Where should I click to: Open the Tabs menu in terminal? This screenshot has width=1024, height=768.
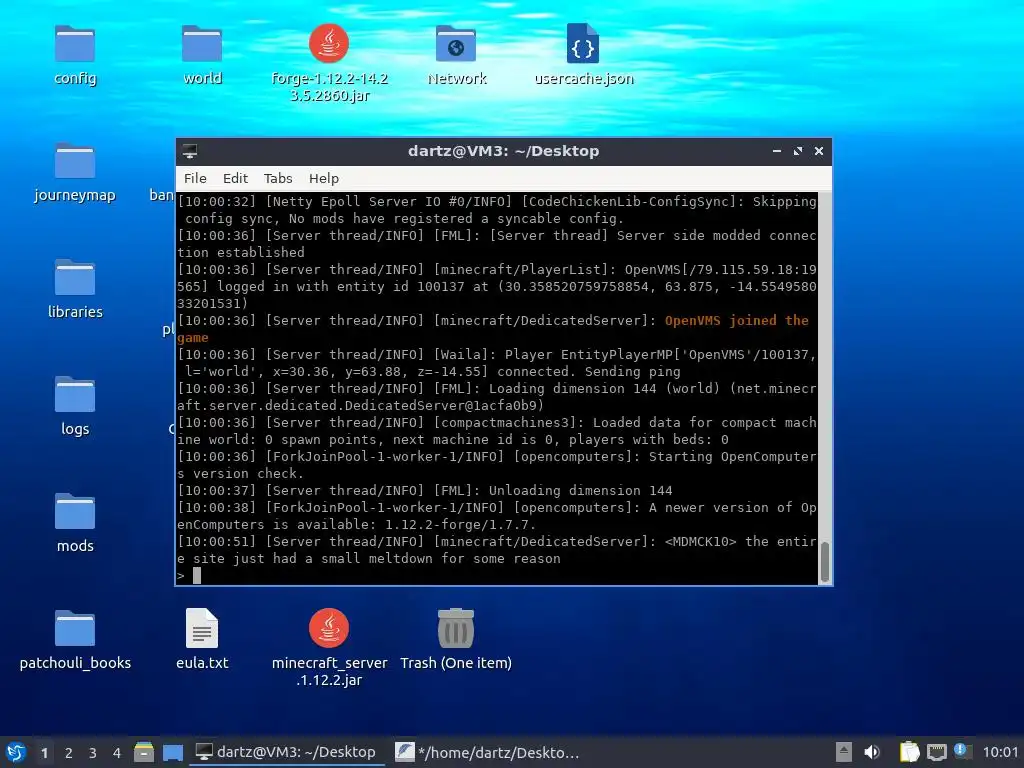[x=278, y=178]
